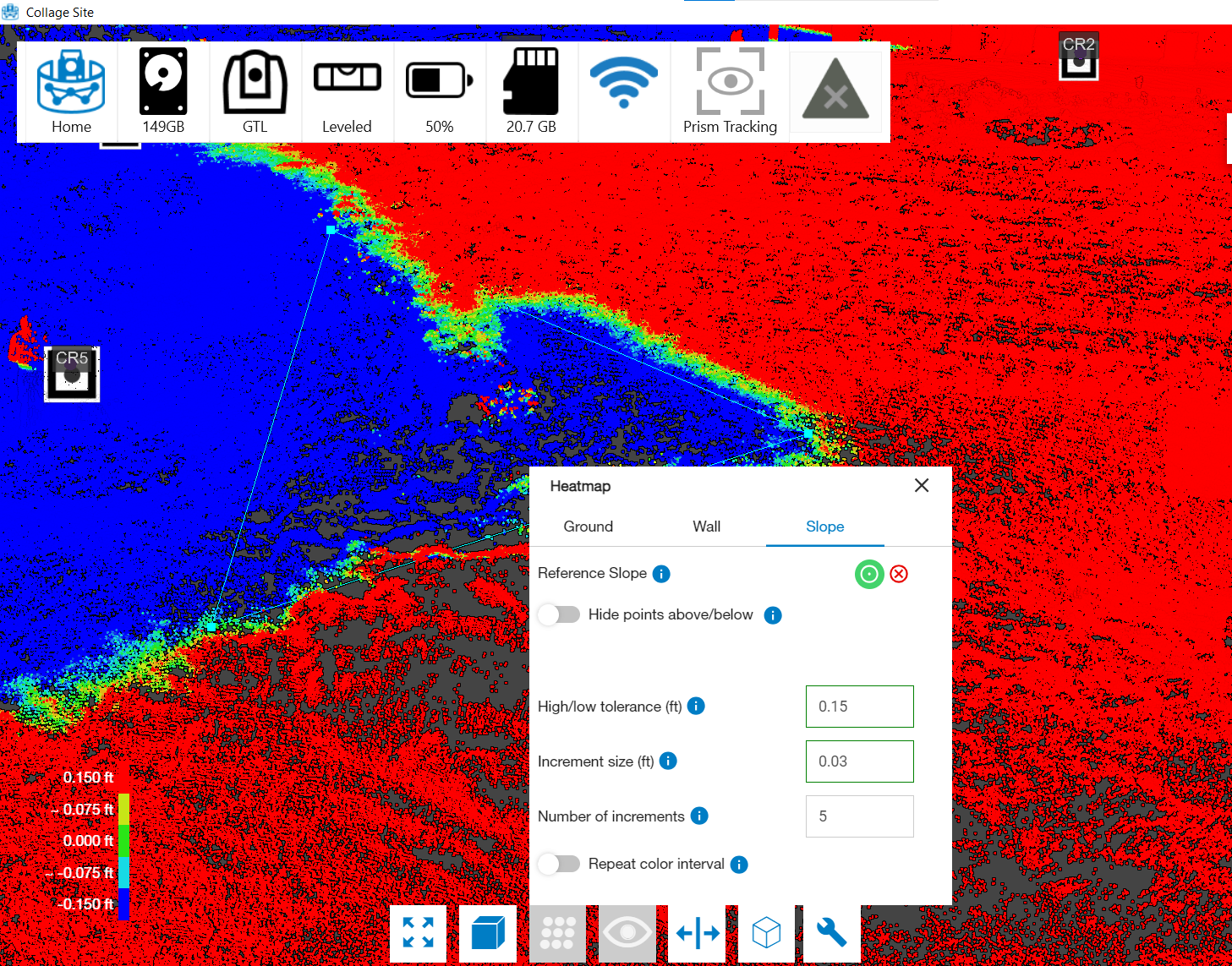Open the 149GB hard drive storage icon
Image resolution: width=1232 pixels, height=966 pixels.
[x=163, y=91]
